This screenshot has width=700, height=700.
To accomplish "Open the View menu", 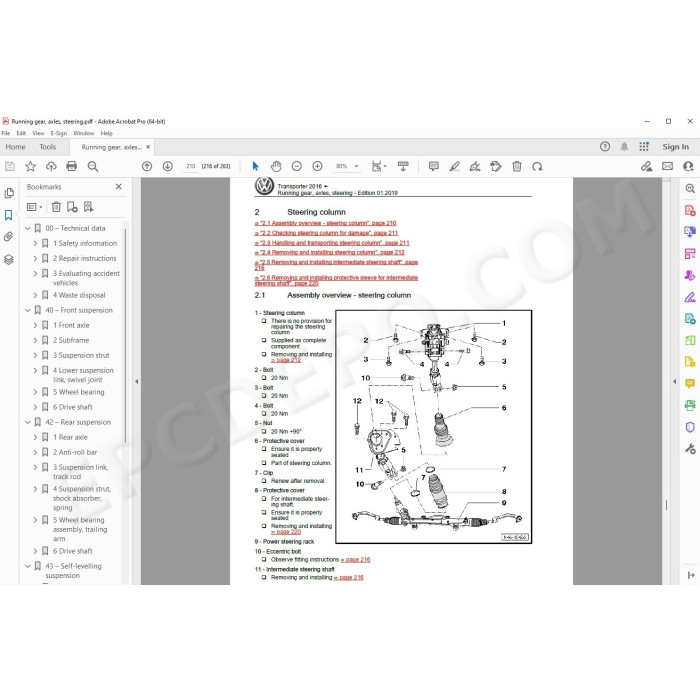I will [x=38, y=133].
